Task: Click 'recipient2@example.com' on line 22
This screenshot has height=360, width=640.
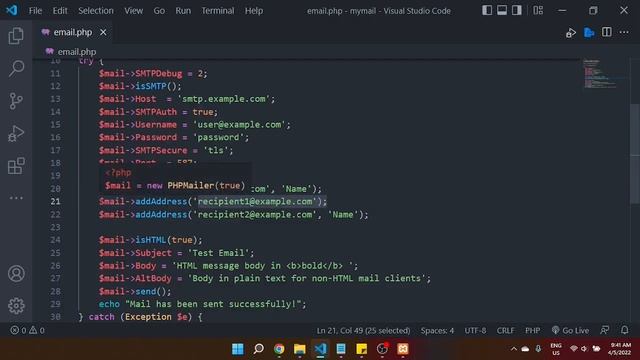Action: coord(255,214)
